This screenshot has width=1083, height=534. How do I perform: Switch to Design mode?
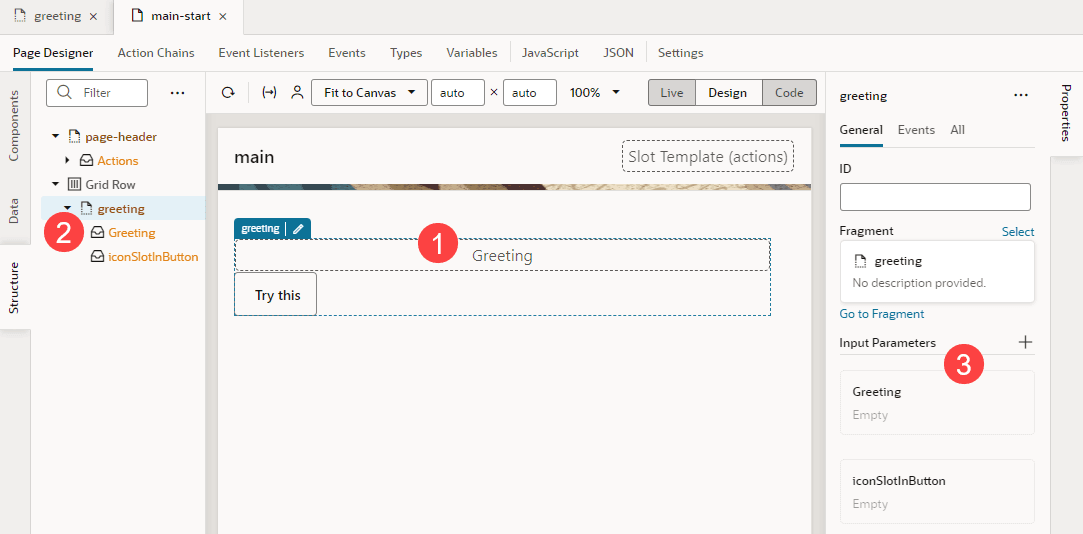tap(728, 93)
